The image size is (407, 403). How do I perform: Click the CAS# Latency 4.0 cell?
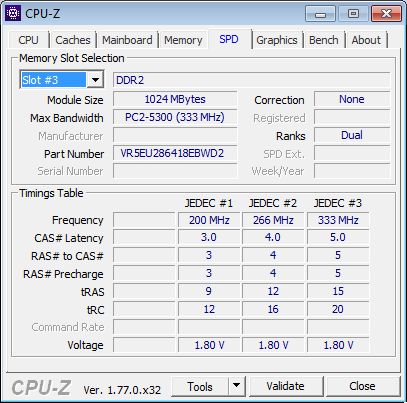click(x=273, y=238)
